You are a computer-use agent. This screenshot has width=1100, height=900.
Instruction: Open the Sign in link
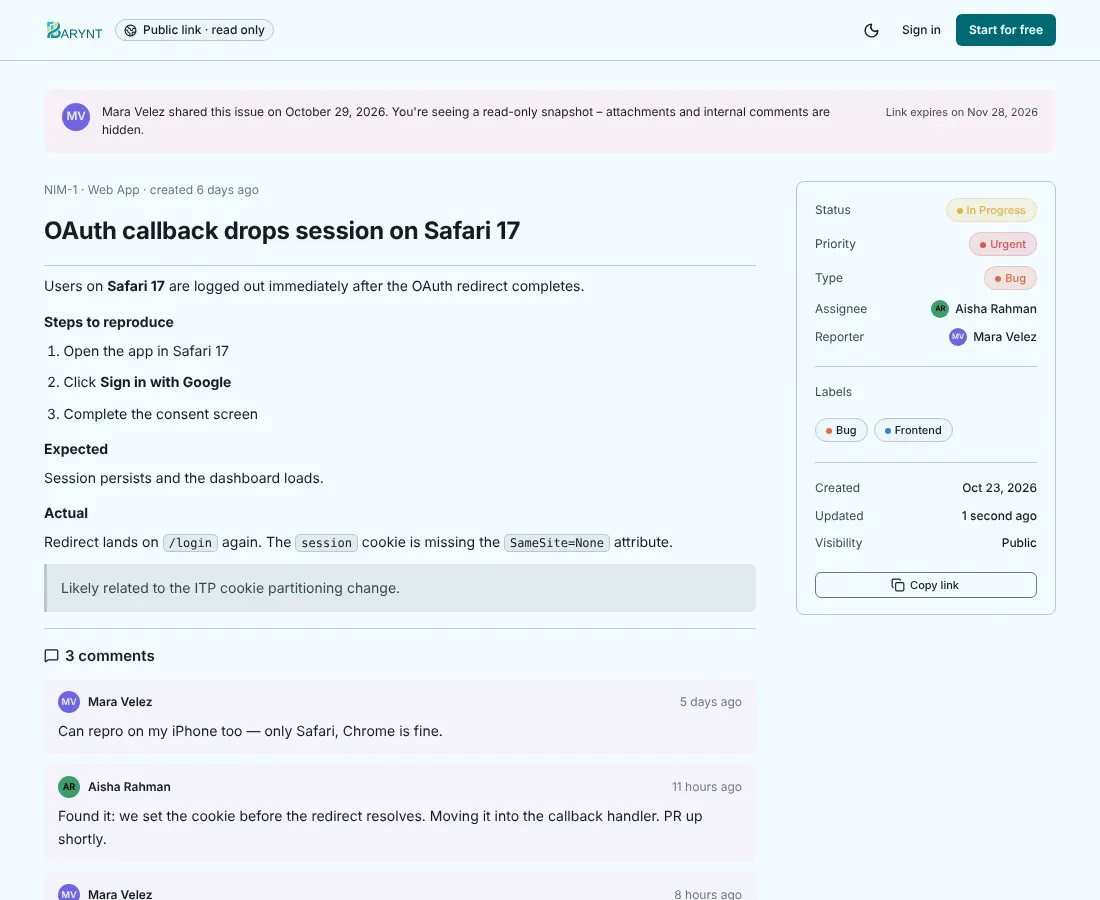pos(921,30)
